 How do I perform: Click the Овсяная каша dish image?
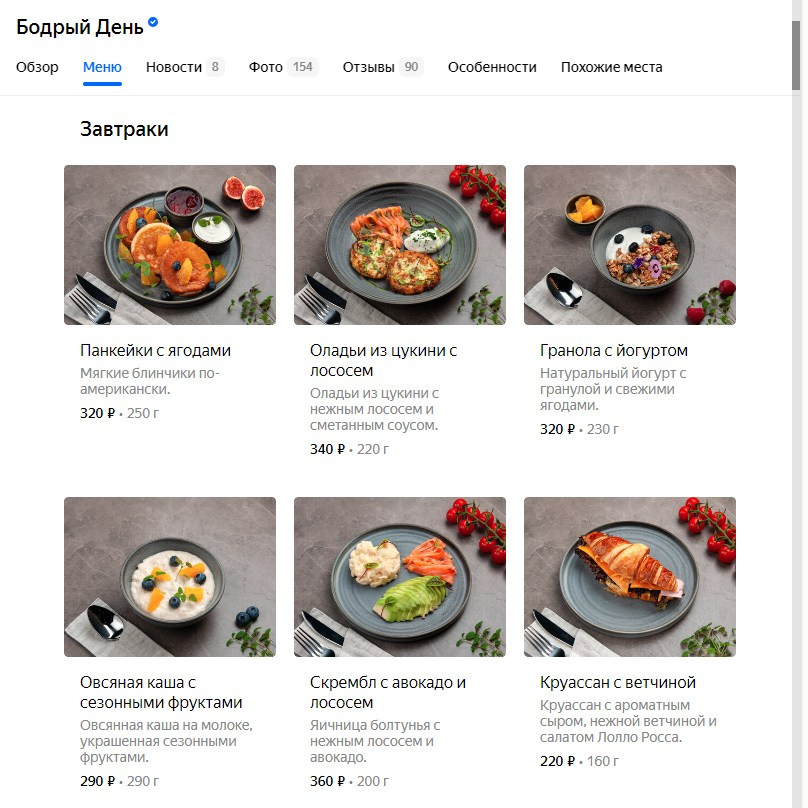click(x=170, y=577)
